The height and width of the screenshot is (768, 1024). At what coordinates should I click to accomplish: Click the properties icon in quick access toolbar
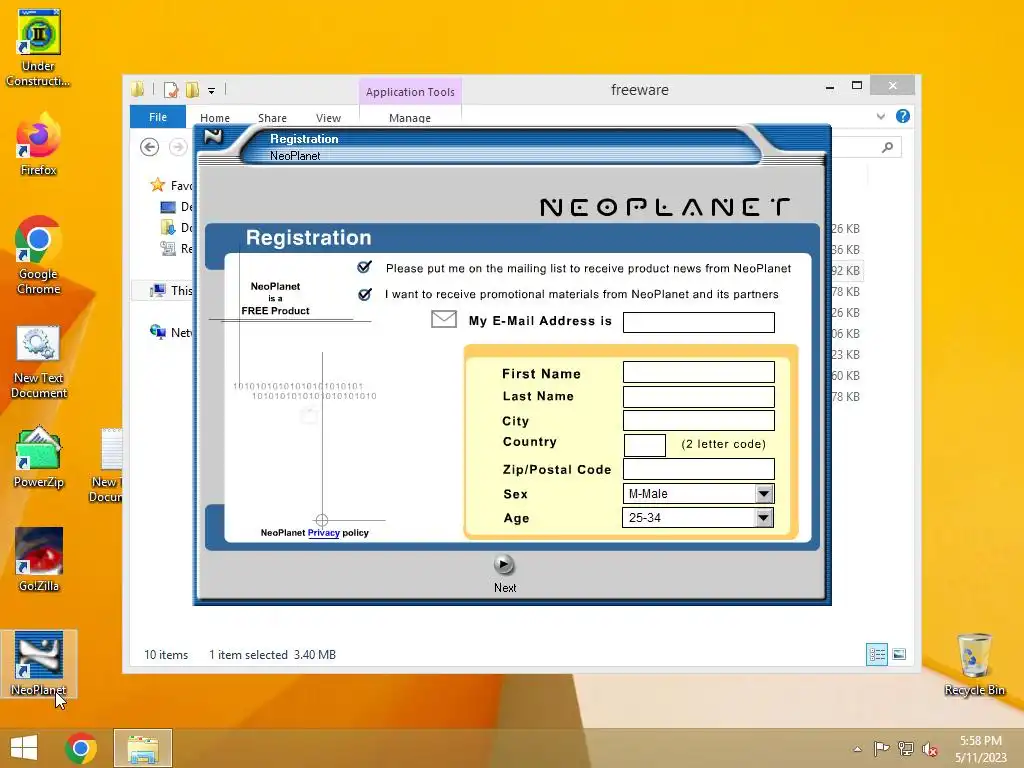pyautogui.click(x=171, y=89)
